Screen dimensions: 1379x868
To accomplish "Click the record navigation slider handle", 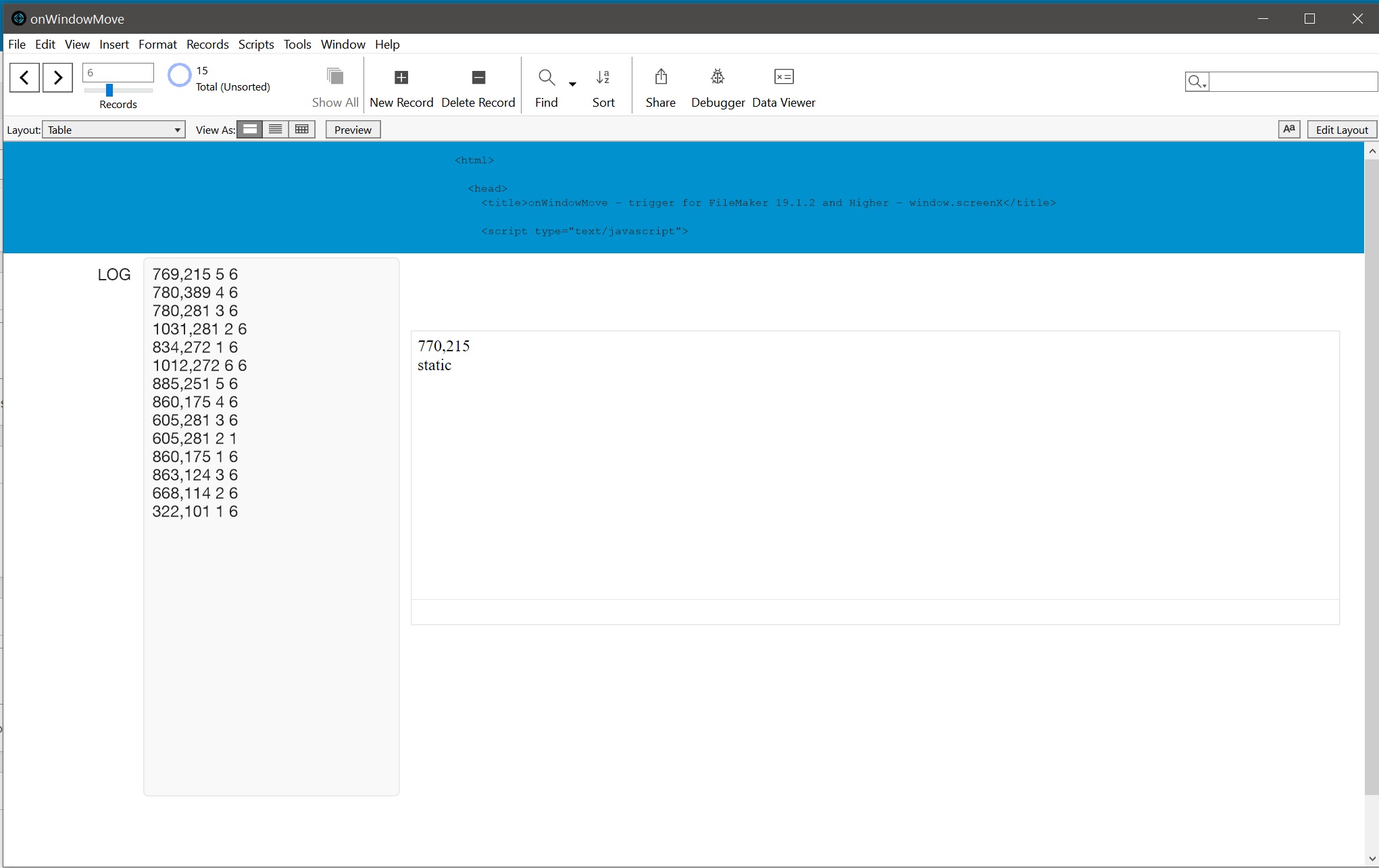I will (x=109, y=90).
